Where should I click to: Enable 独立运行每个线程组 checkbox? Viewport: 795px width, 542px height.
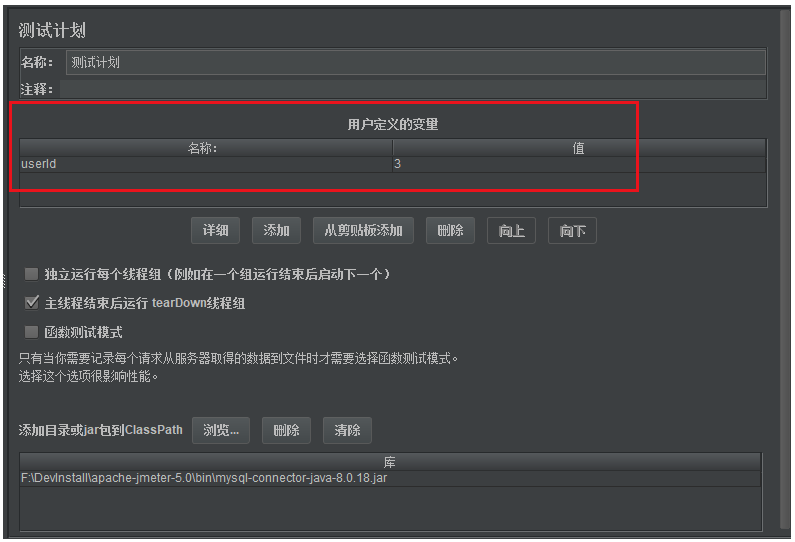coord(31,274)
